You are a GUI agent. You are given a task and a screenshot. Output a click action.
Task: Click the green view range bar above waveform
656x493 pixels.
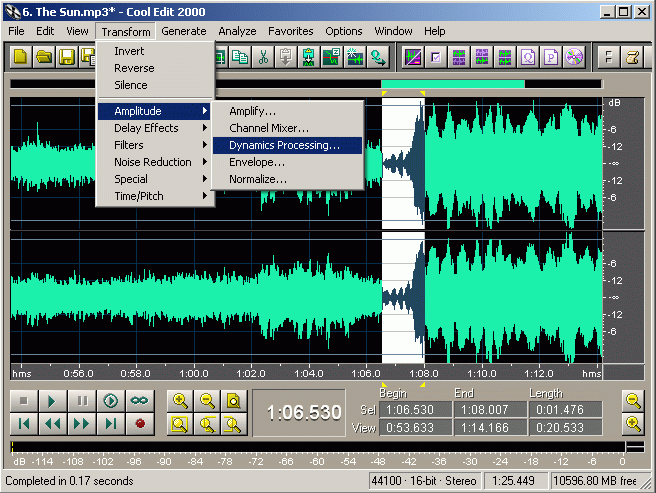[452, 84]
